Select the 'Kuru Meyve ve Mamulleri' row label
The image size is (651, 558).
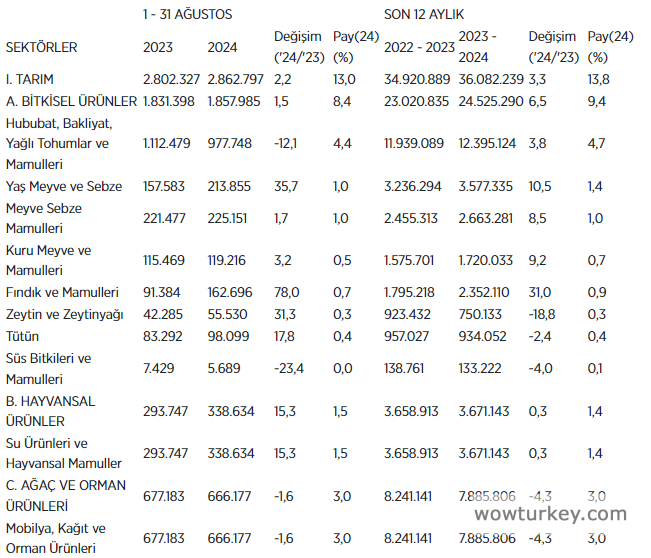click(x=48, y=261)
